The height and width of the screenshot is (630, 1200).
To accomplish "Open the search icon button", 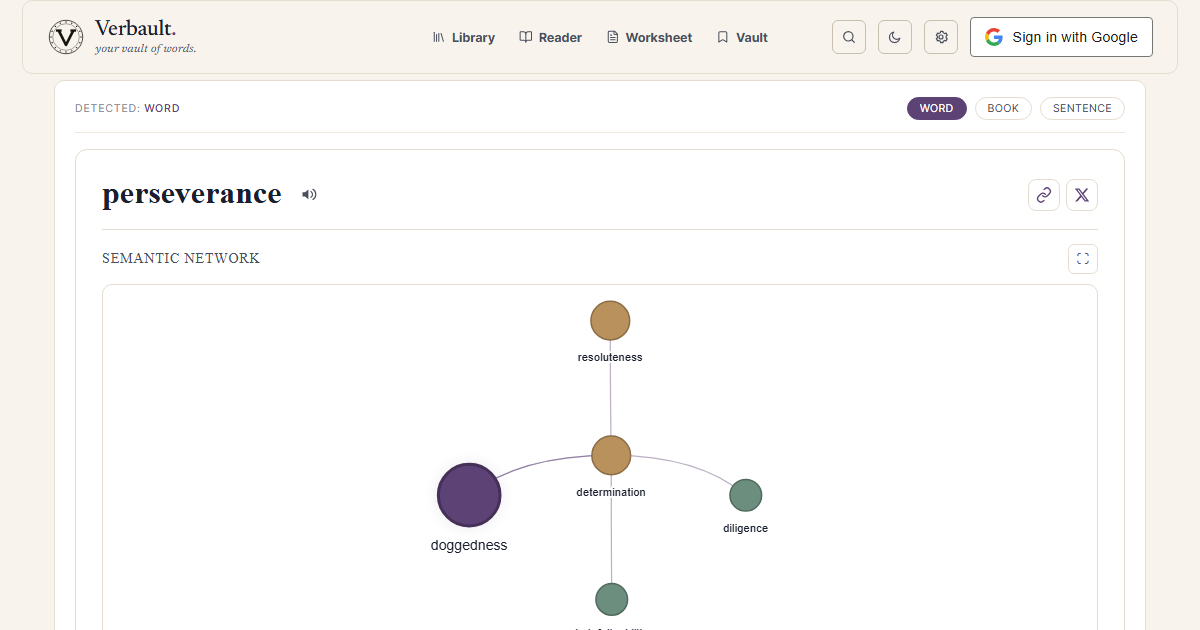I will pyautogui.click(x=849, y=37).
